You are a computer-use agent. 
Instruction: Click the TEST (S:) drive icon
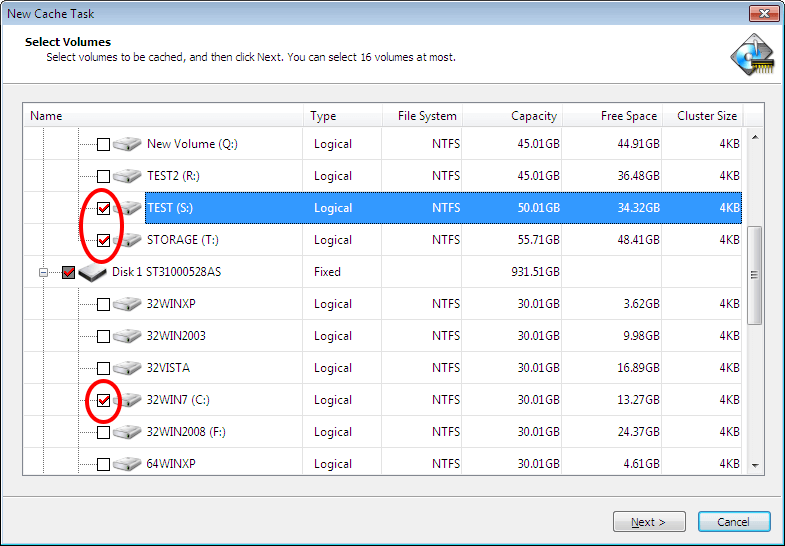pyautogui.click(x=129, y=208)
